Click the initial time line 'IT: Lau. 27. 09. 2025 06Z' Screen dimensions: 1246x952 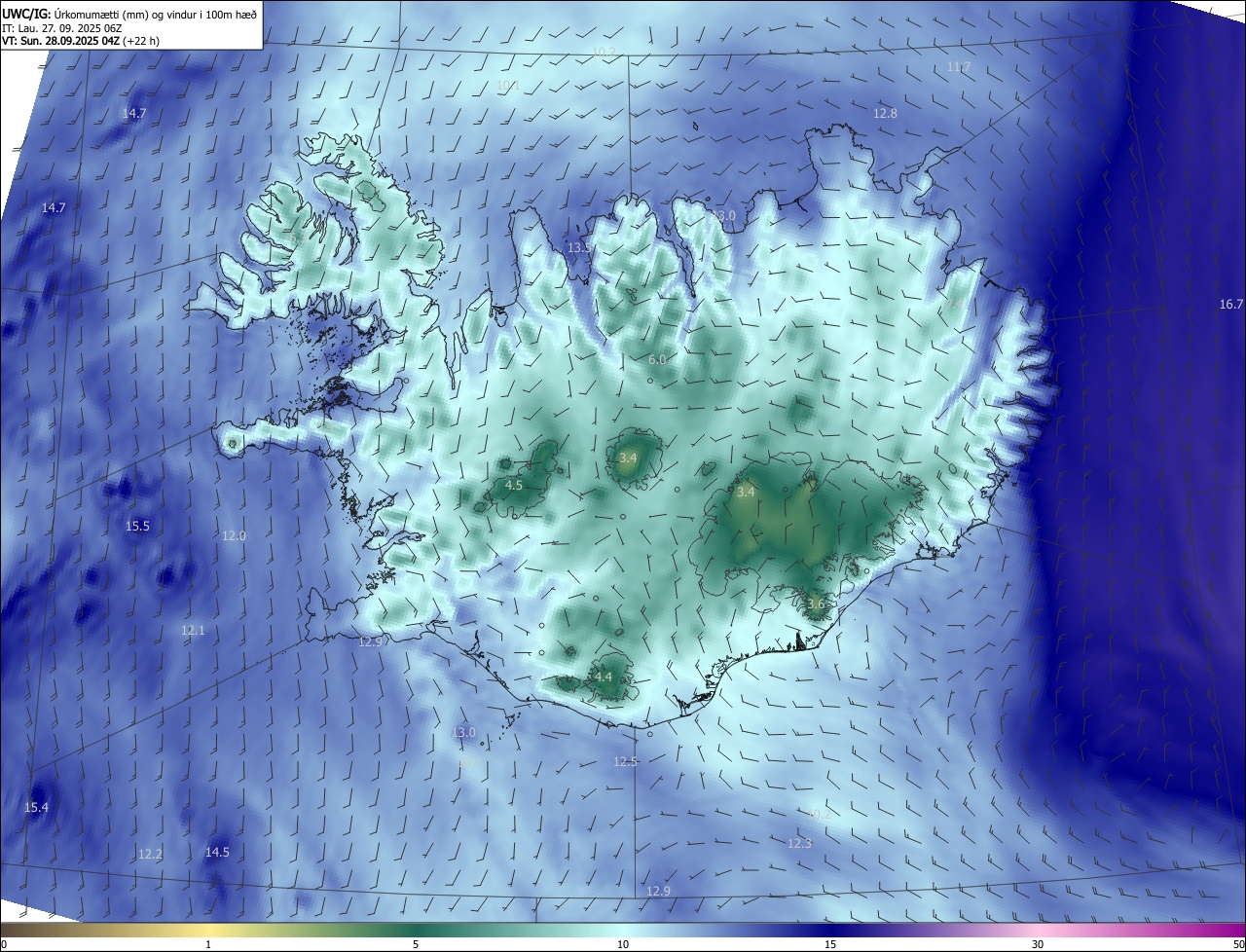(x=62, y=28)
